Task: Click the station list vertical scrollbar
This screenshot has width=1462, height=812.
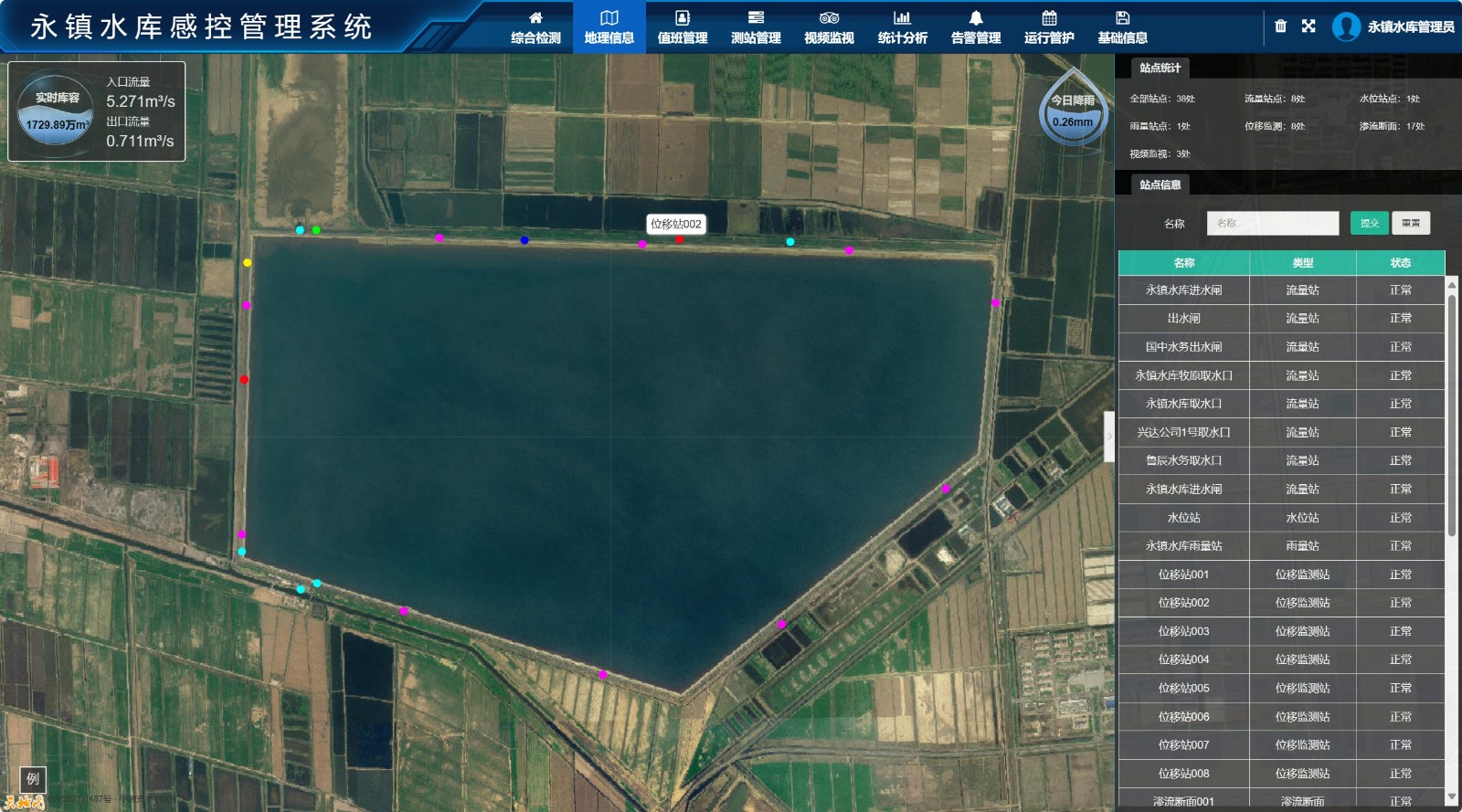Action: pos(1452,416)
